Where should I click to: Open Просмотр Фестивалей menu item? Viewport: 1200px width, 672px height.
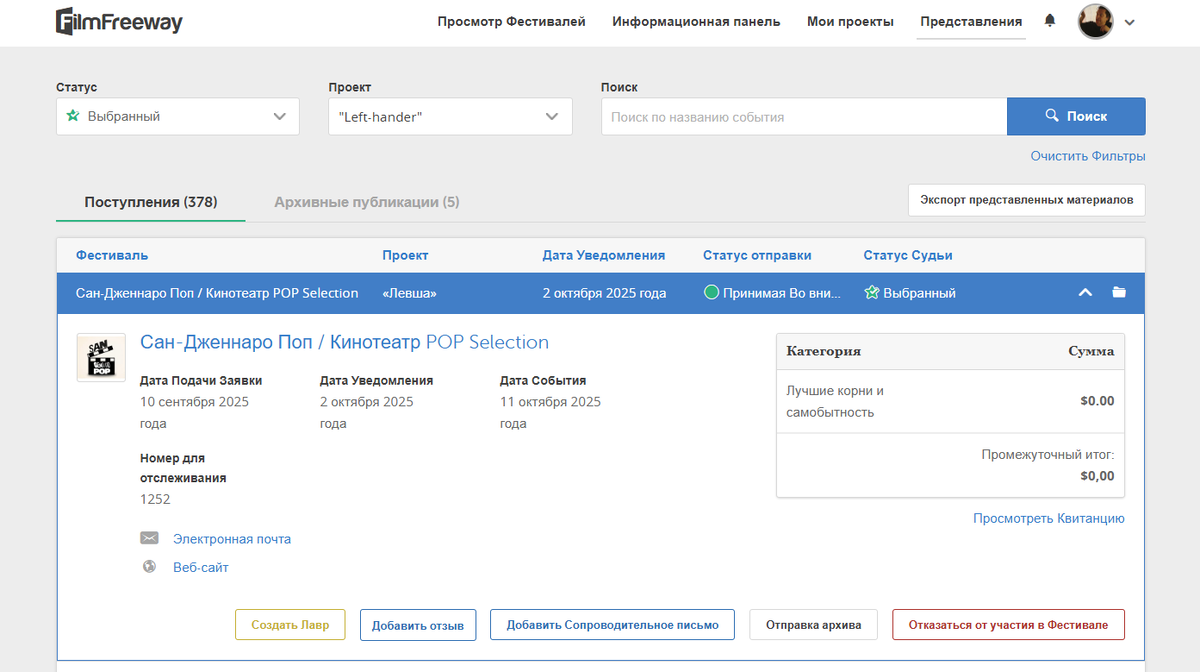coord(512,21)
